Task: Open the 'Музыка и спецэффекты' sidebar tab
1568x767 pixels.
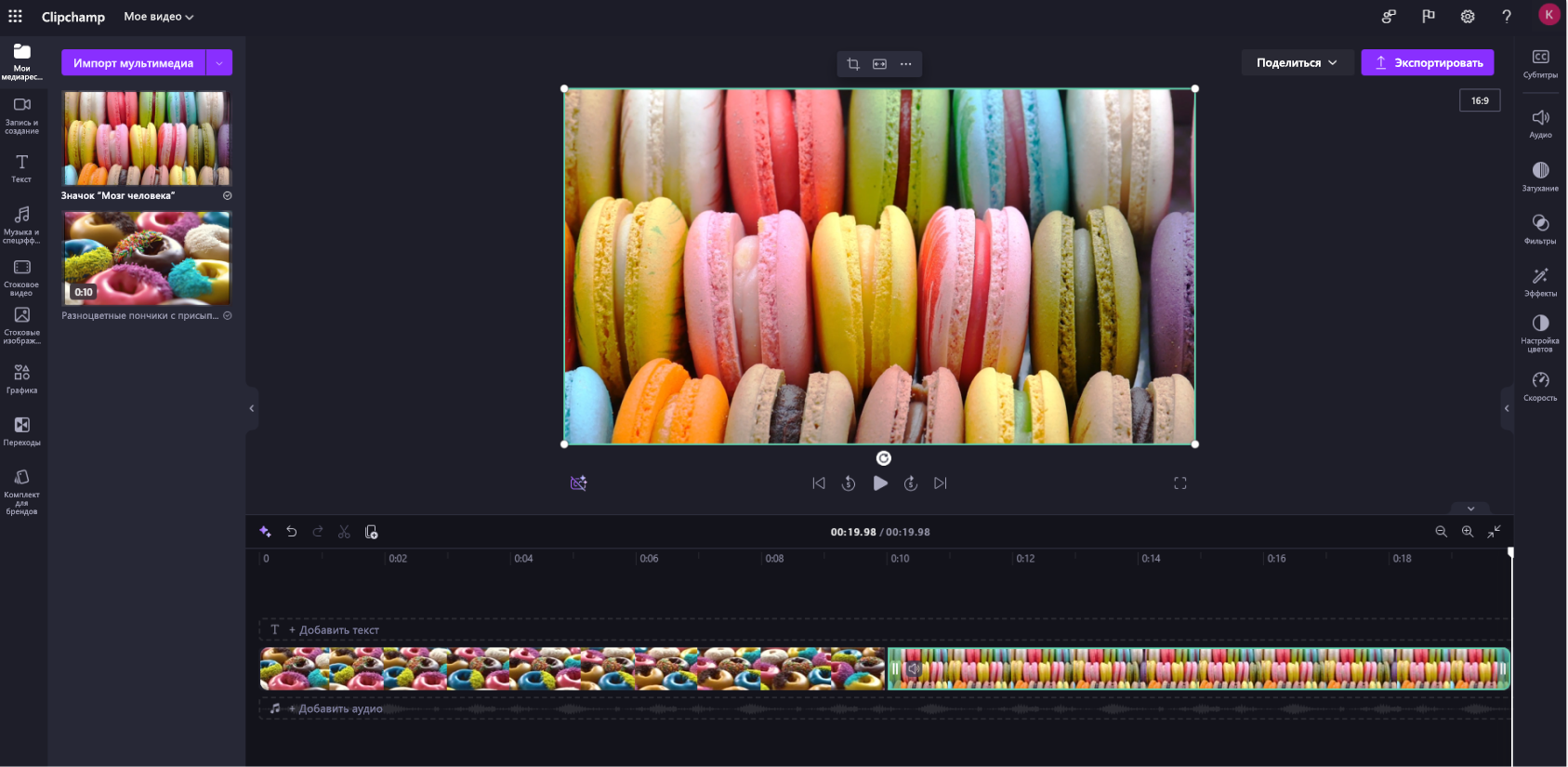Action: [22, 225]
